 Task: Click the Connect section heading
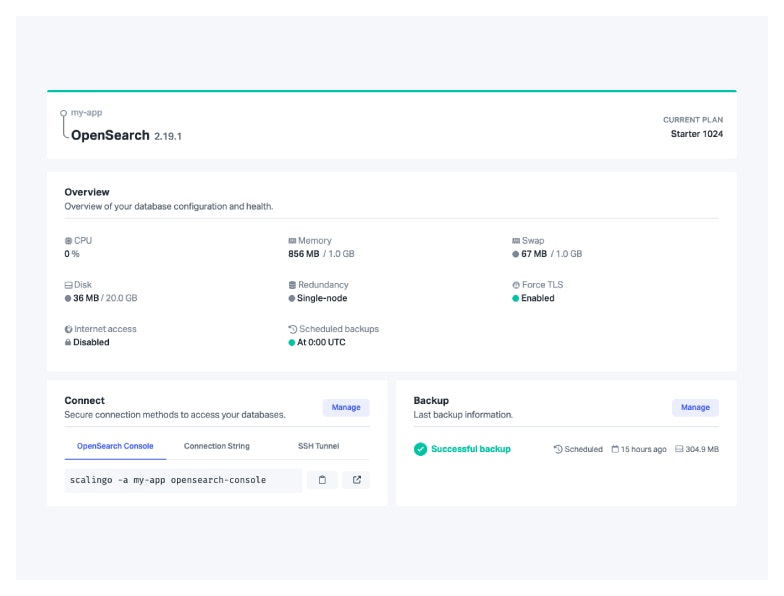tap(84, 400)
